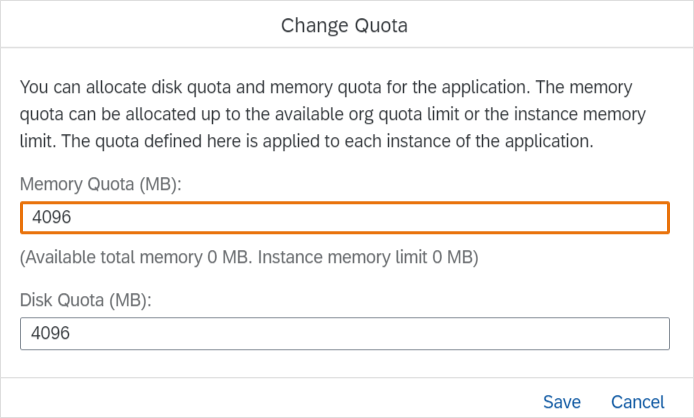Viewport: 694px width, 418px height.
Task: Click the 'Instance memory limit 0 MB' text
Action: pos(381,258)
